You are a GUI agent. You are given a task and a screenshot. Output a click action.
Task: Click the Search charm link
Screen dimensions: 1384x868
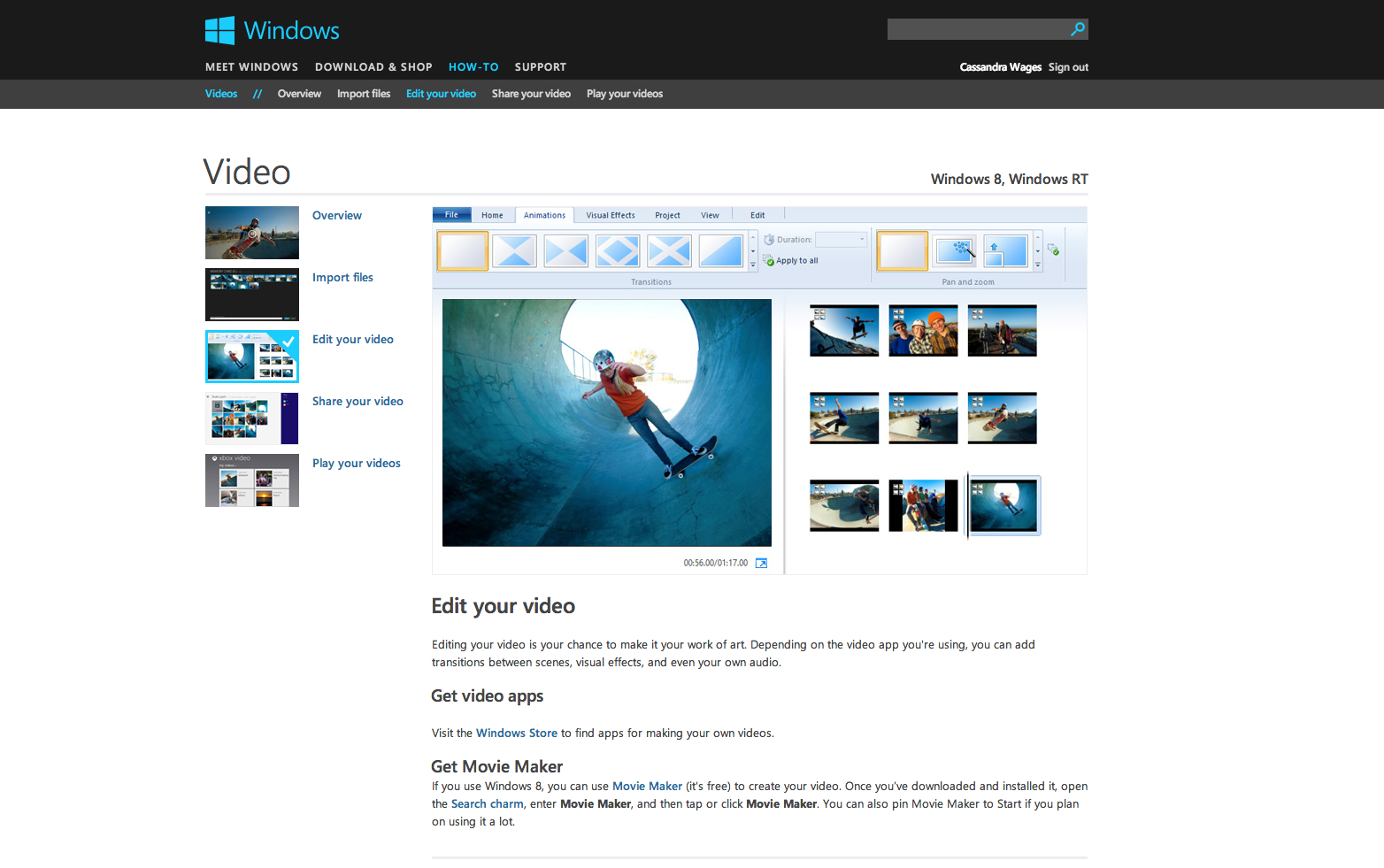pos(488,803)
